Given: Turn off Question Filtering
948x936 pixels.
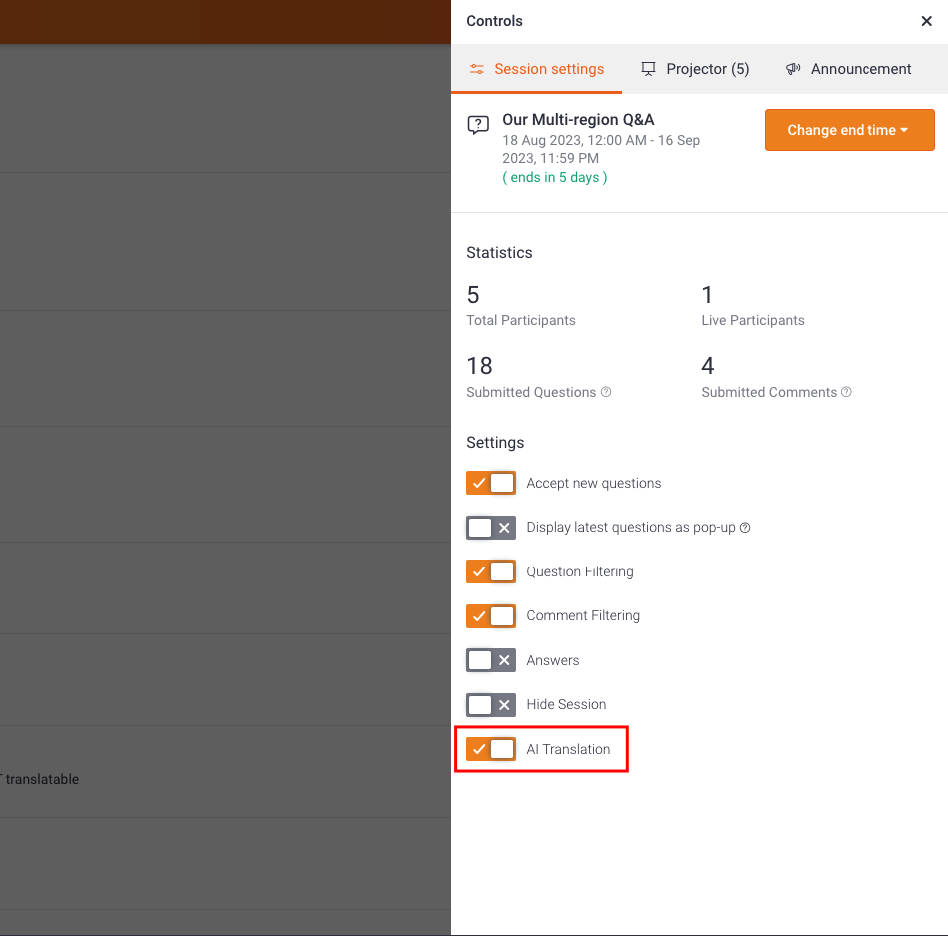Looking at the screenshot, I should click(491, 571).
